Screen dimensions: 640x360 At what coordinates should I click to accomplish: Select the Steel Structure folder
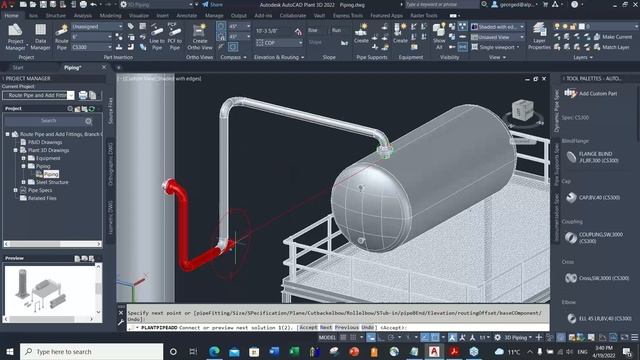click(x=52, y=182)
